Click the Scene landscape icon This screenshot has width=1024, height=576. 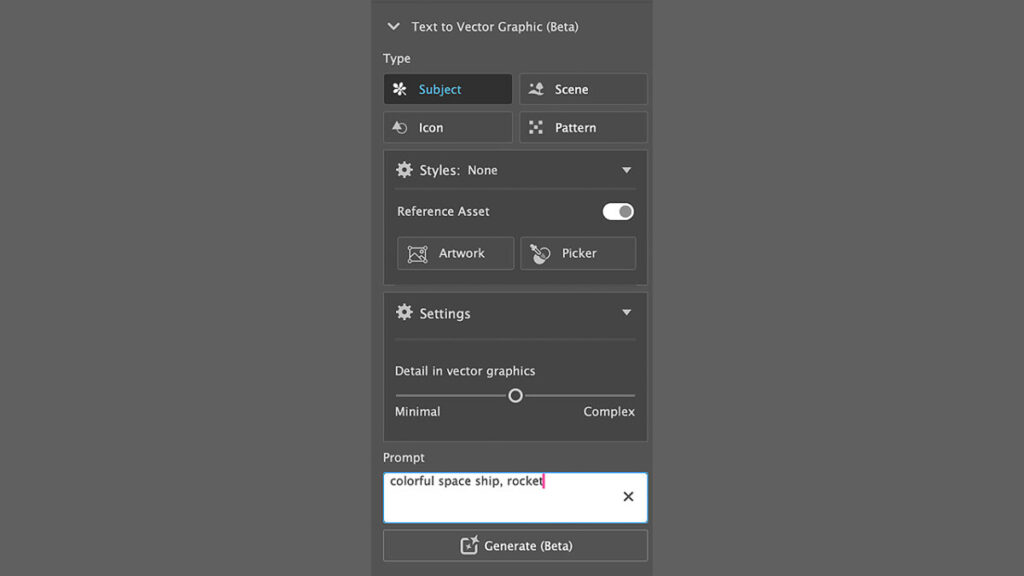coord(536,89)
